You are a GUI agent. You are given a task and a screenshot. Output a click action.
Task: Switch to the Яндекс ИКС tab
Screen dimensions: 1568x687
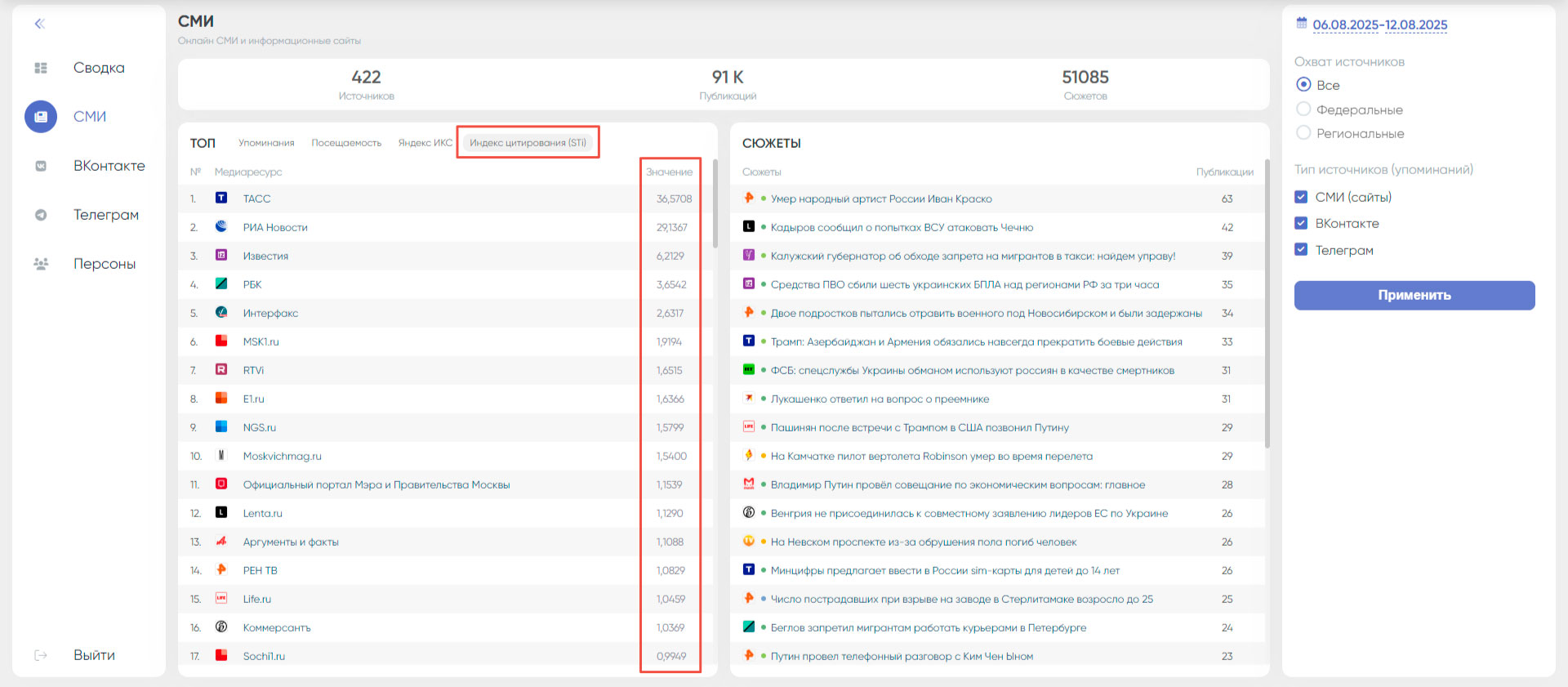[x=425, y=143]
